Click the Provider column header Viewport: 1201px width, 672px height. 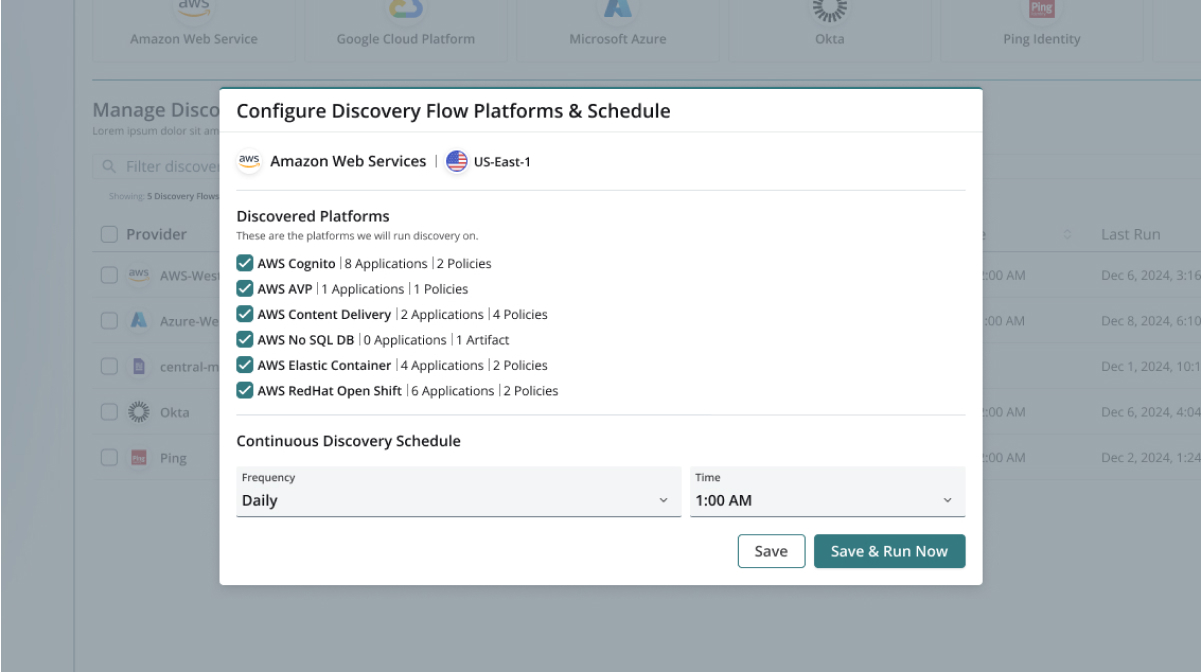pyautogui.click(x=156, y=234)
